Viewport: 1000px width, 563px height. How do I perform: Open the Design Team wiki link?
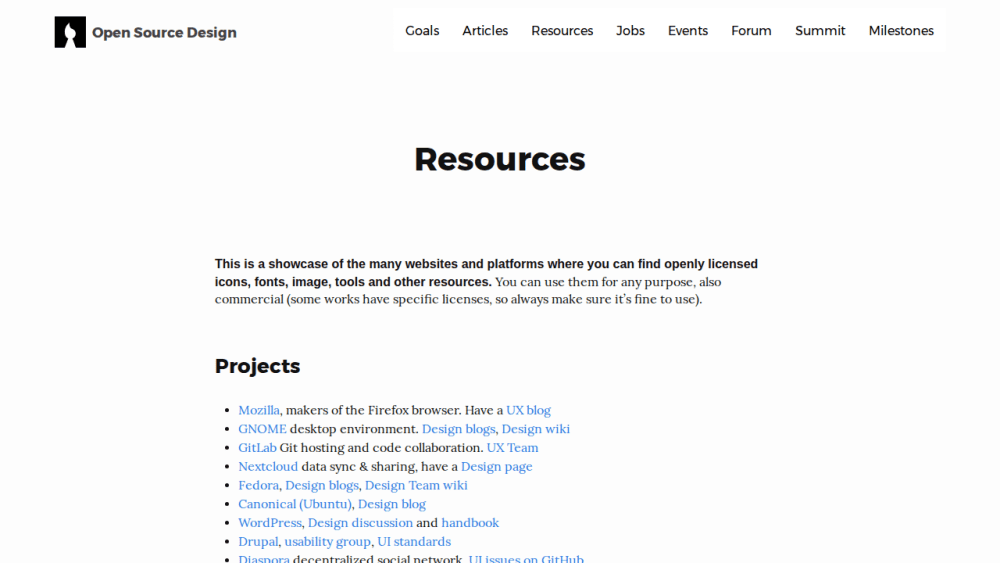(416, 485)
